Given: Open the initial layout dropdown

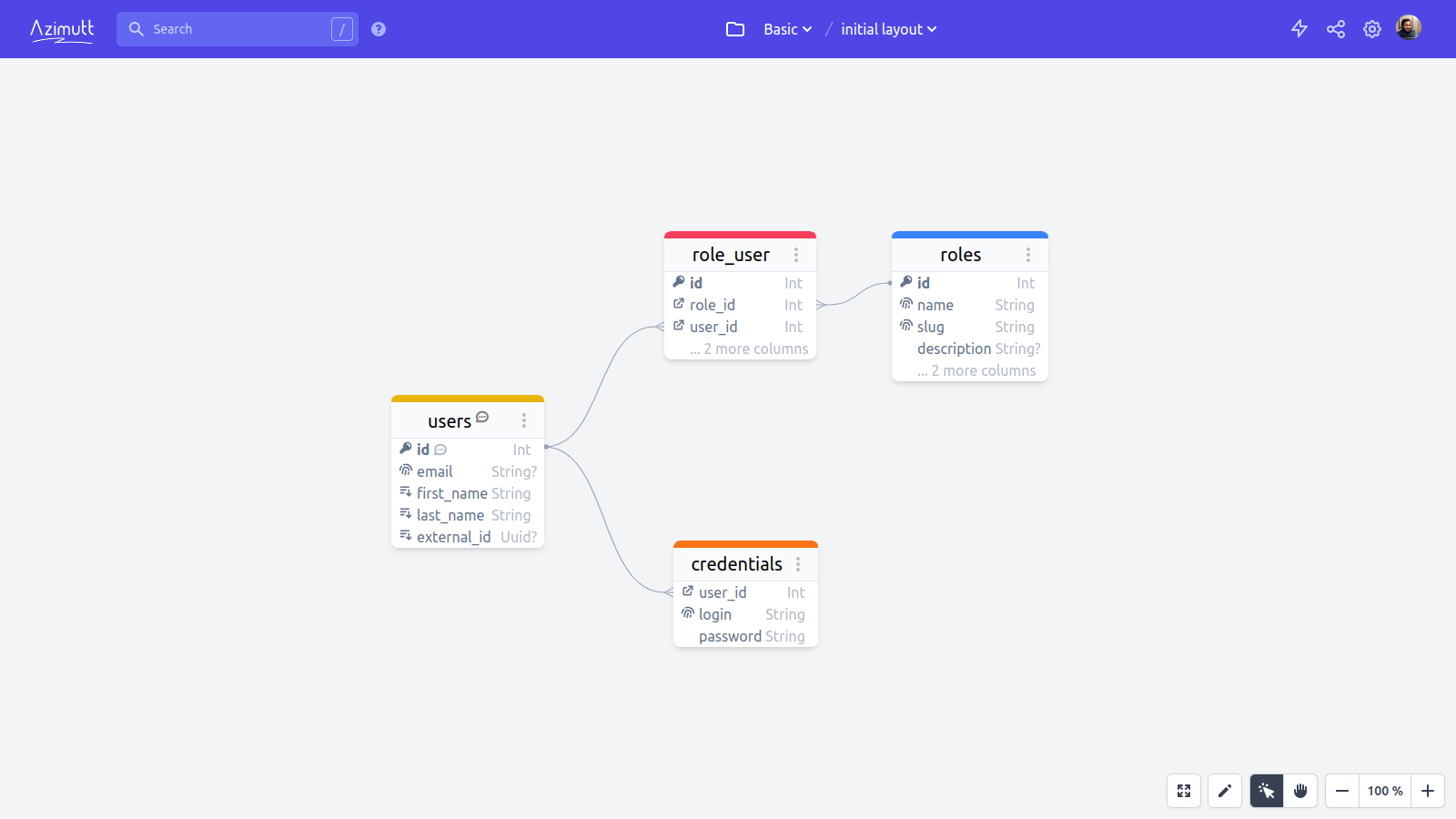Looking at the screenshot, I should [888, 28].
